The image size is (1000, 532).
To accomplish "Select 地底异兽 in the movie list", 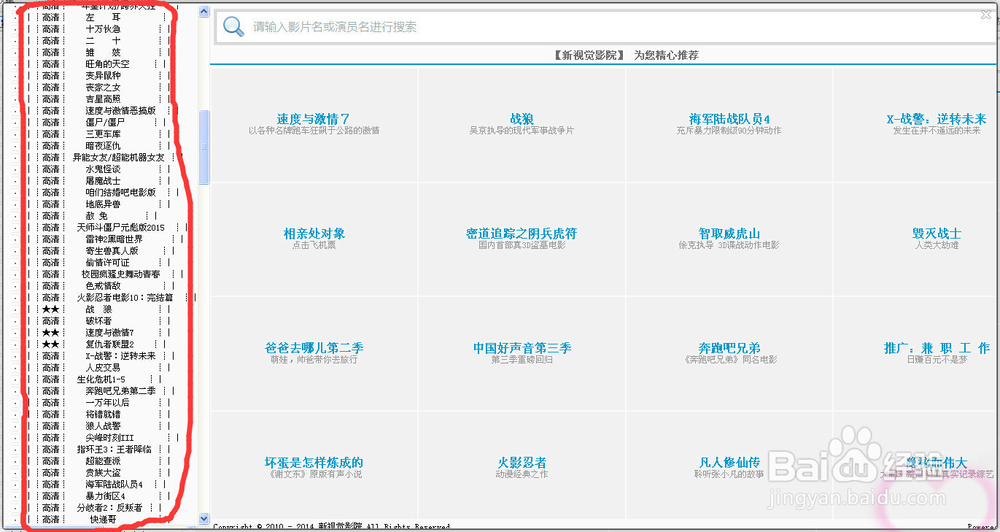I will point(103,204).
